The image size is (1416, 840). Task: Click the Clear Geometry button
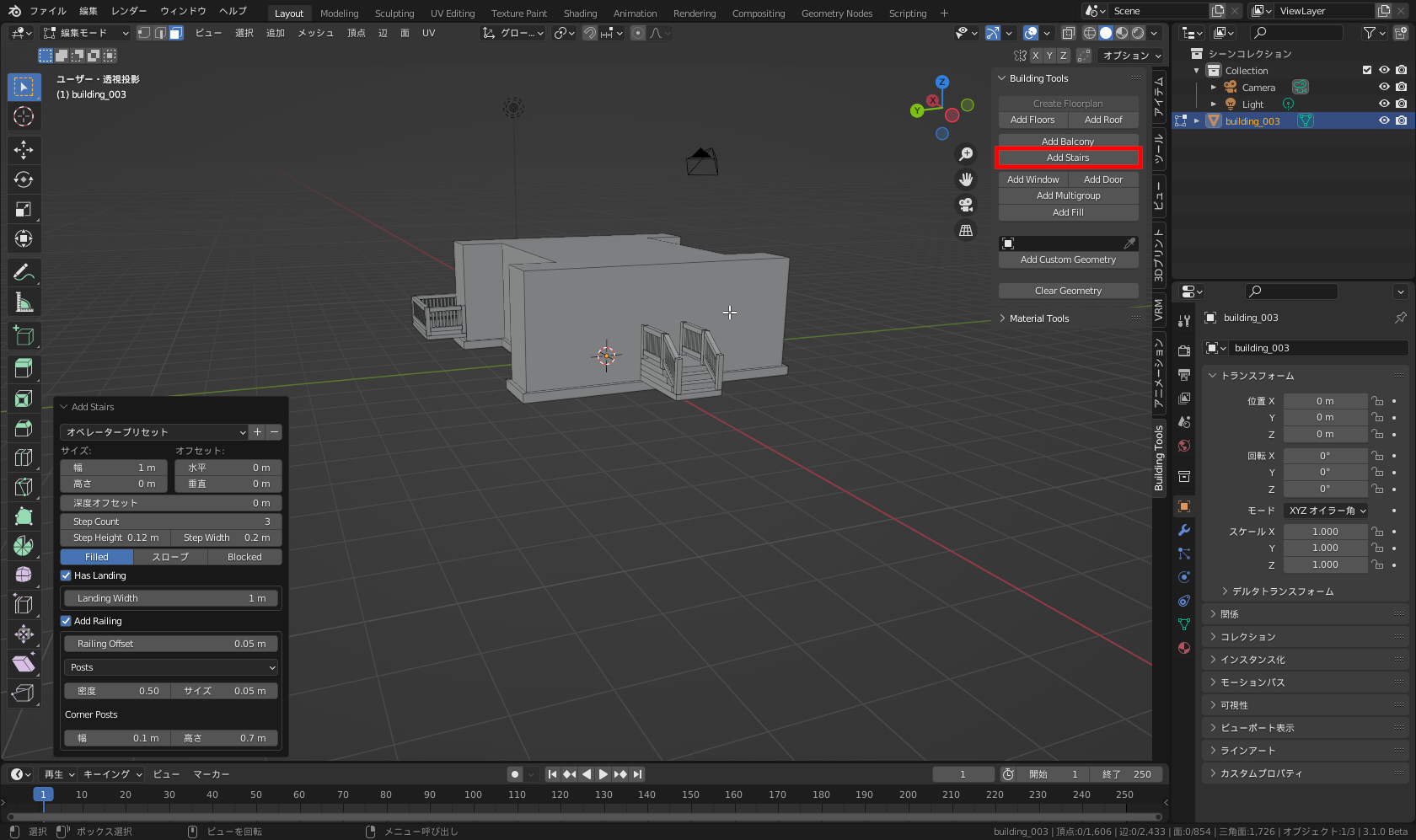(x=1068, y=291)
